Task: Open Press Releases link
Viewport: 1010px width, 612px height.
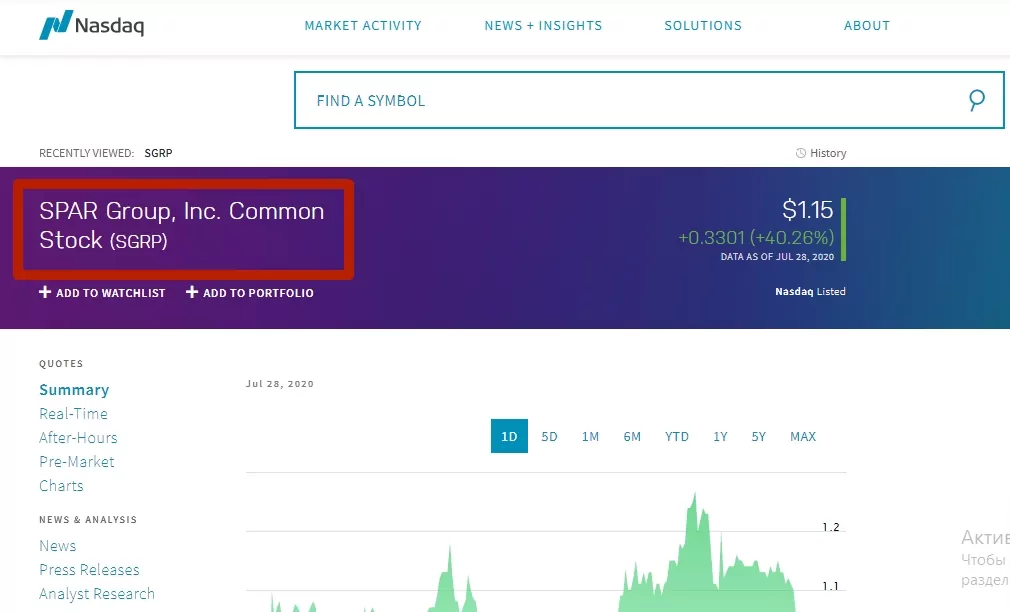Action: [89, 569]
